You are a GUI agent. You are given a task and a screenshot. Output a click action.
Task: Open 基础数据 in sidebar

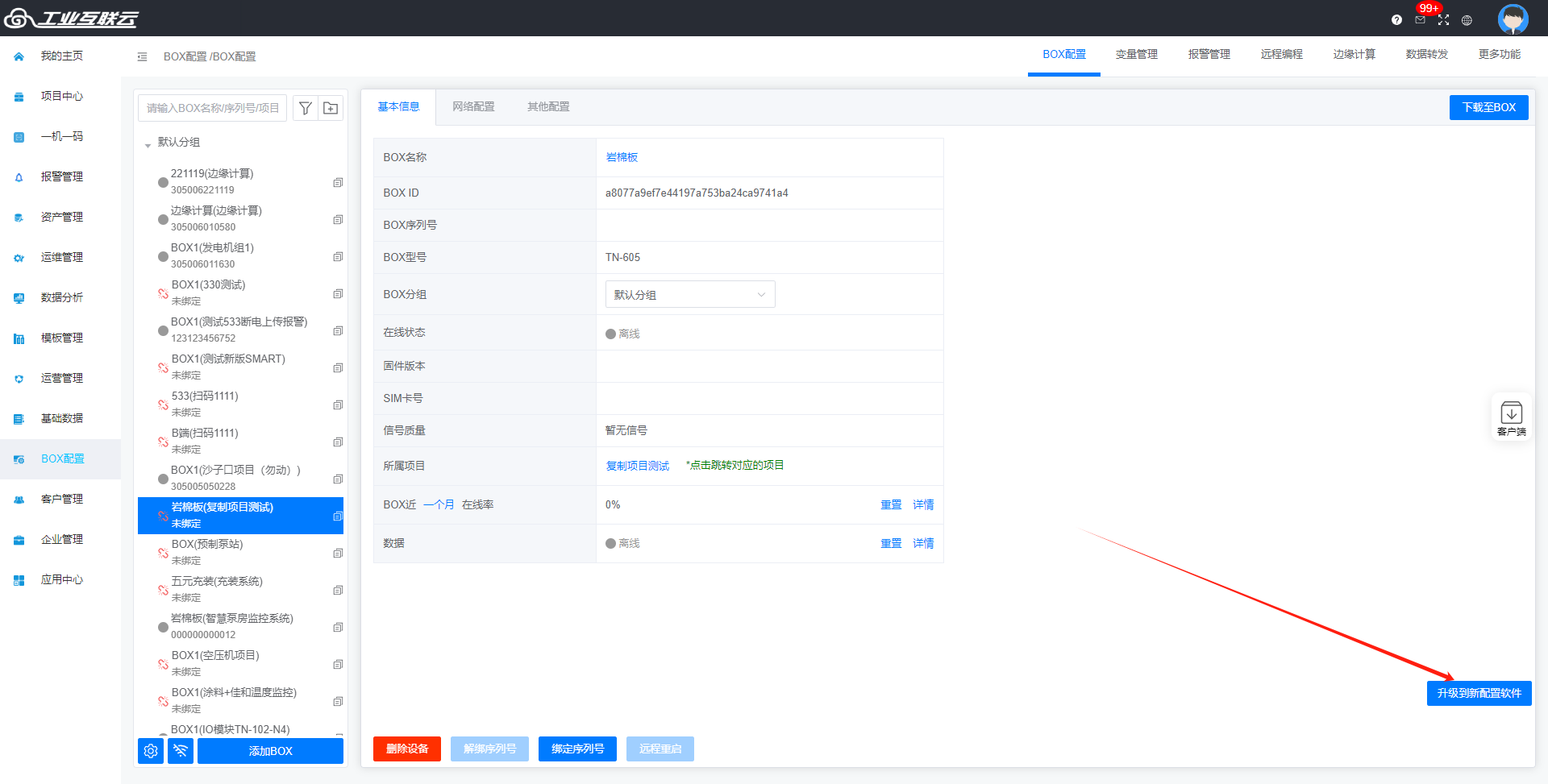click(x=60, y=419)
